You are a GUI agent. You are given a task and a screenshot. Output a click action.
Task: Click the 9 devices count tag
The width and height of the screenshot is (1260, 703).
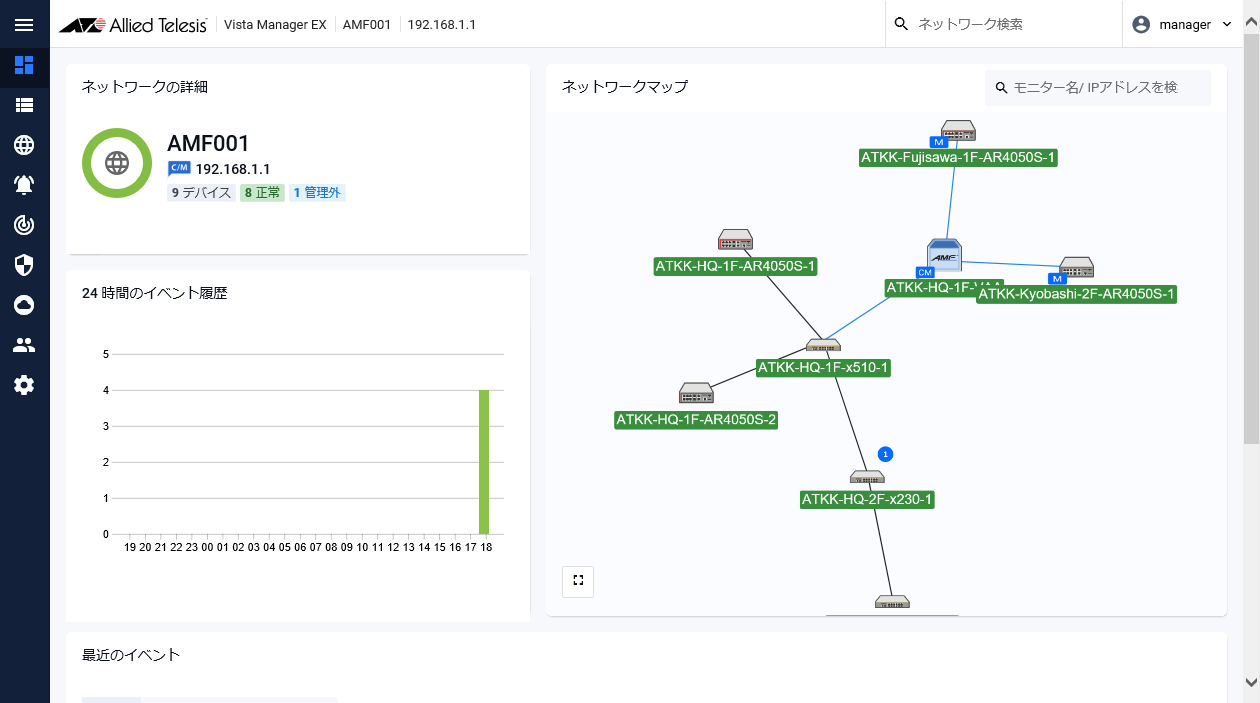point(201,193)
